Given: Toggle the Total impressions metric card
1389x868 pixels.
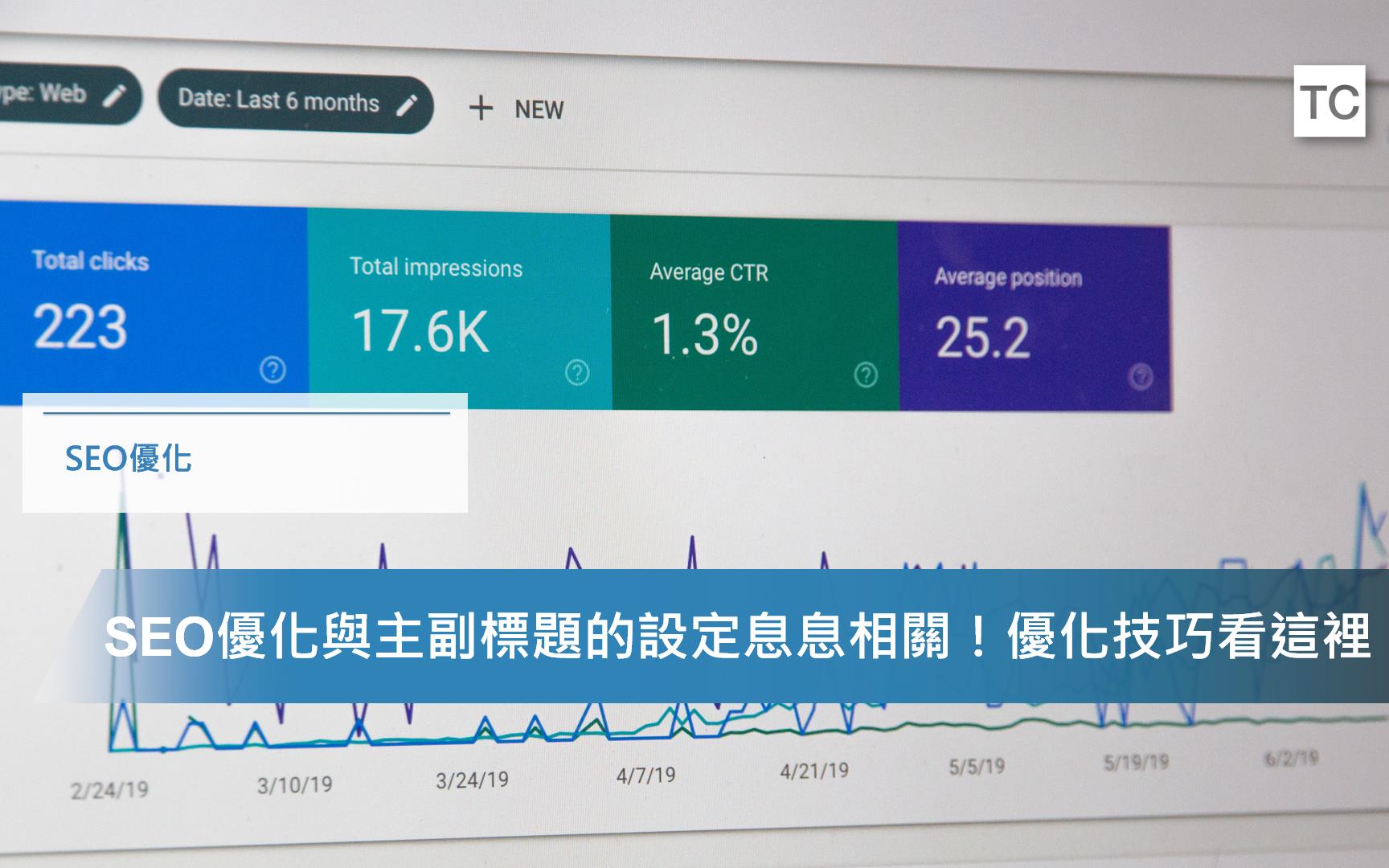Looking at the screenshot, I should [x=459, y=309].
